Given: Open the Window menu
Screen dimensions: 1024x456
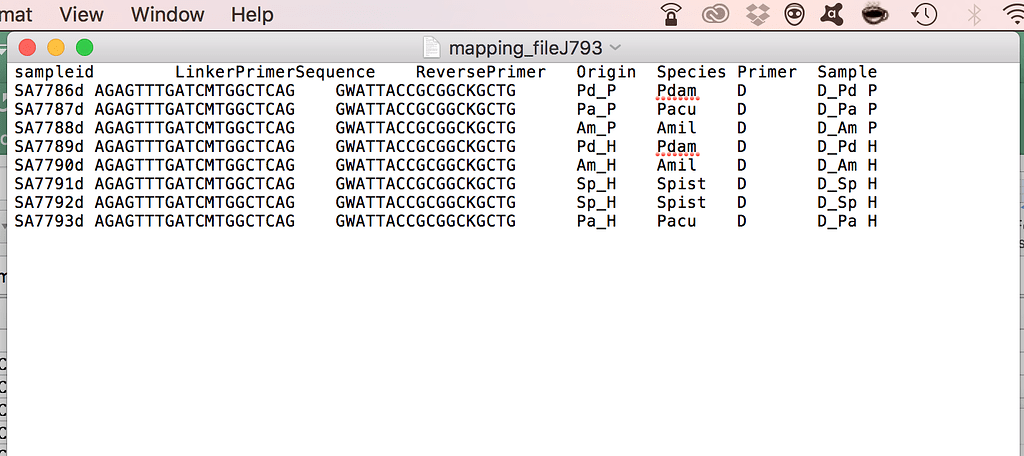Looking at the screenshot, I should [167, 14].
